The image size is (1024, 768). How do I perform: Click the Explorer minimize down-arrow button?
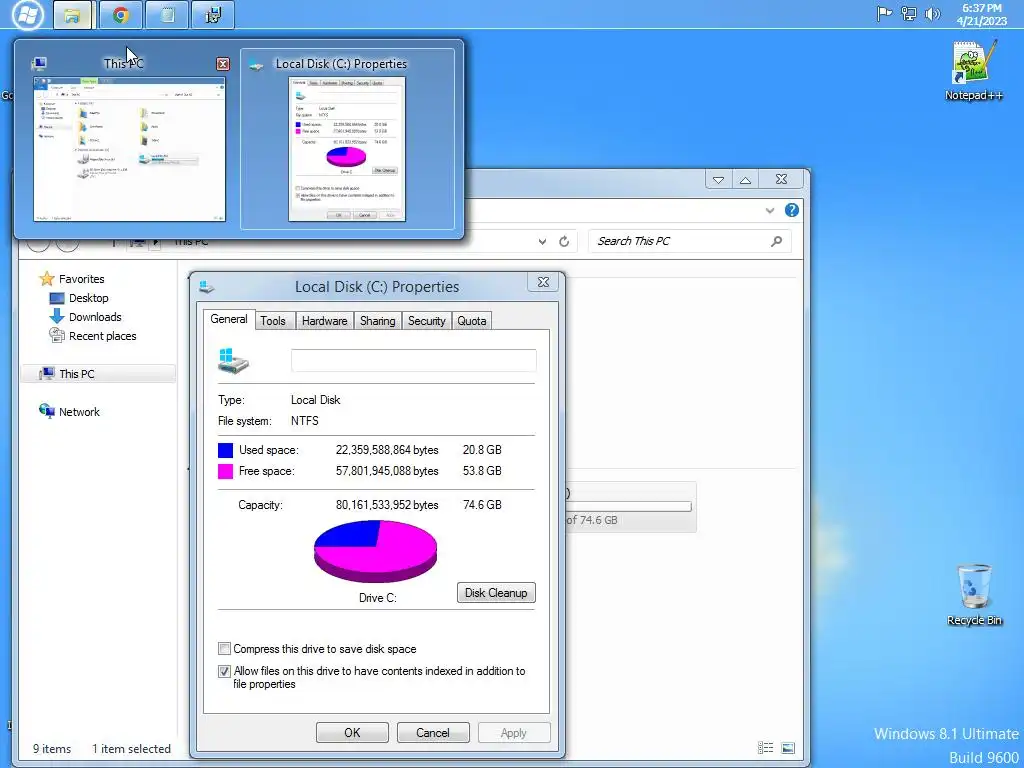pos(718,180)
